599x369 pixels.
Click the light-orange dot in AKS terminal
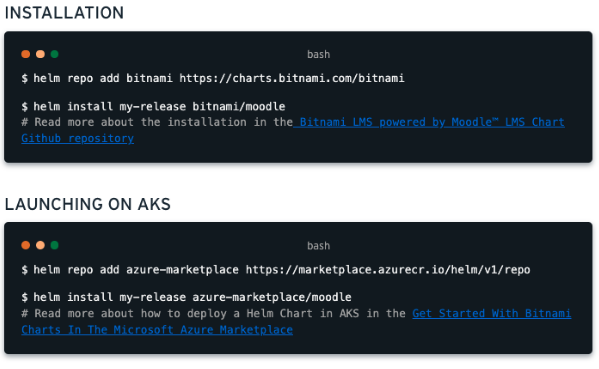click(x=40, y=245)
